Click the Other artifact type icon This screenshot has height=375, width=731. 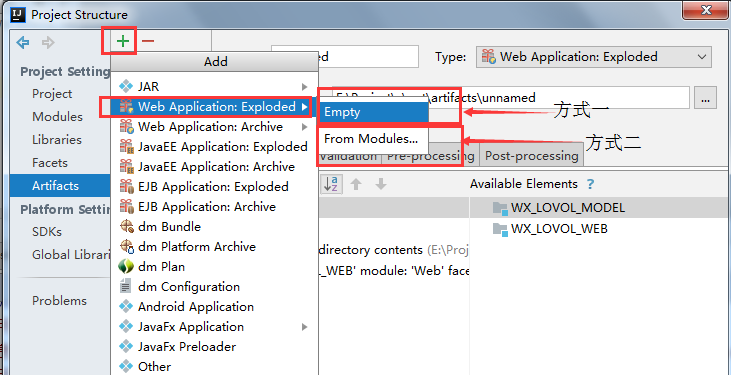pos(126,367)
